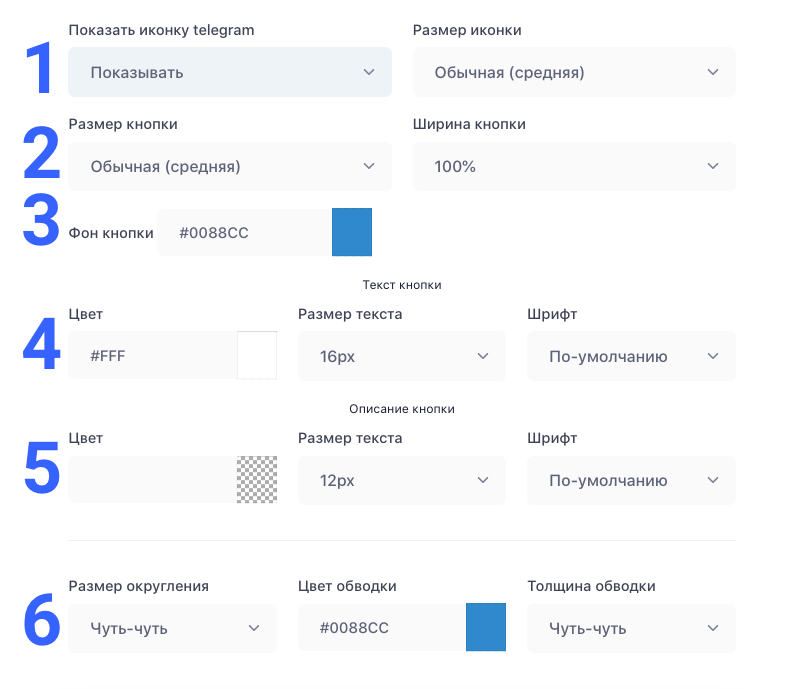The width and height of the screenshot is (804, 689).
Task: Open the description Шрифт dropdown
Action: tap(631, 480)
